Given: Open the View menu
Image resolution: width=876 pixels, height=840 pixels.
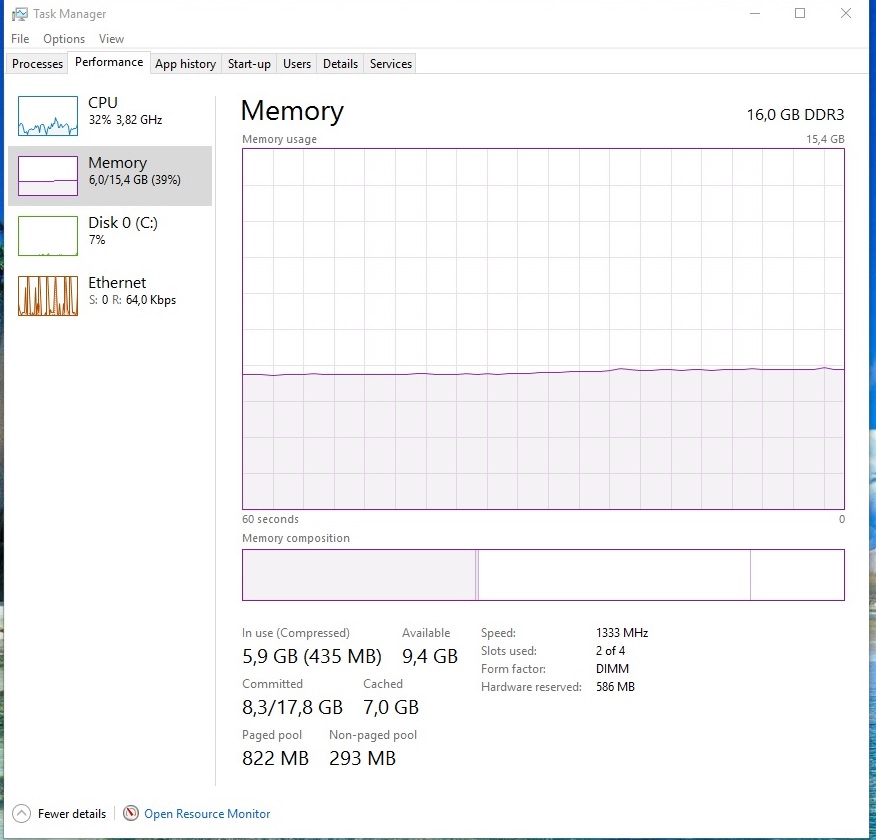Looking at the screenshot, I should 111,39.
